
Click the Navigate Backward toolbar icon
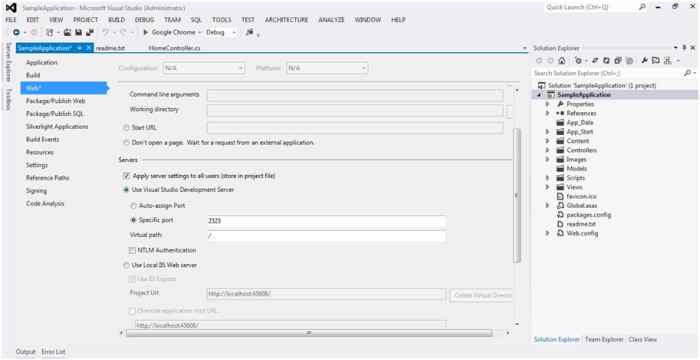(17, 32)
